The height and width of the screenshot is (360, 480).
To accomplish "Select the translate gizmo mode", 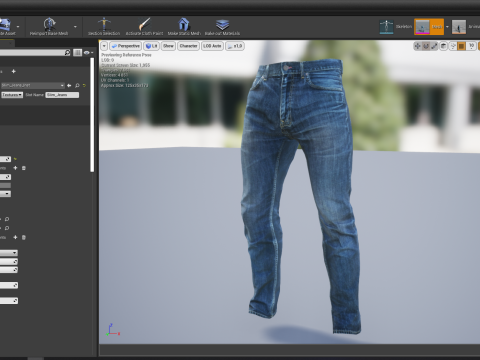I will click(x=417, y=46).
